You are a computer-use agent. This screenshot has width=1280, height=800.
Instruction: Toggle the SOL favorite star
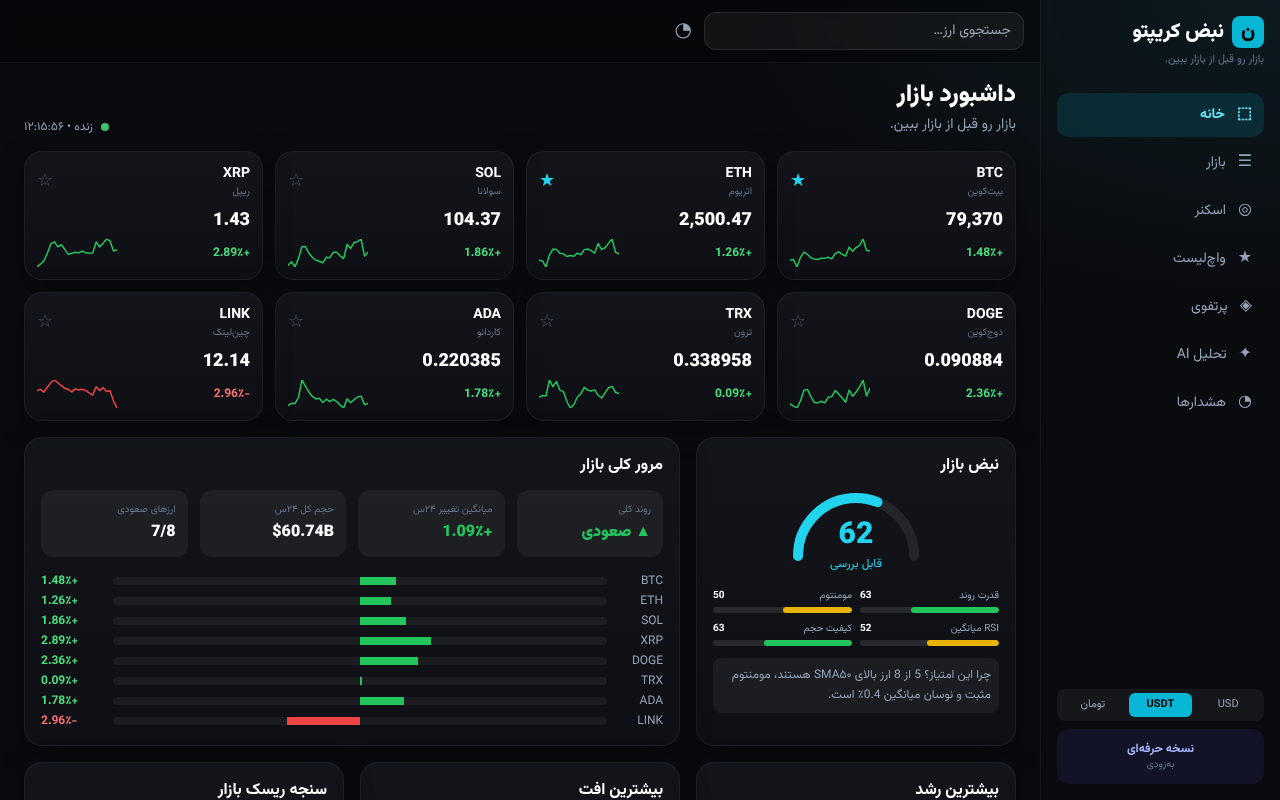click(296, 180)
